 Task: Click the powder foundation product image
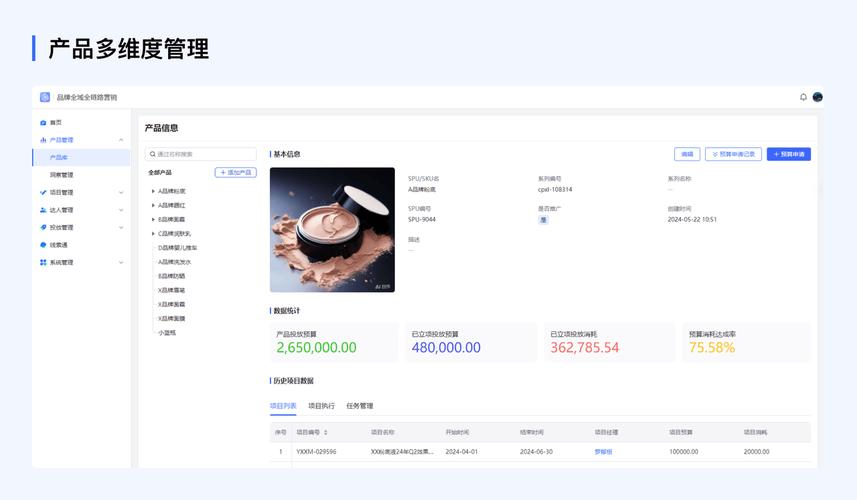point(332,230)
